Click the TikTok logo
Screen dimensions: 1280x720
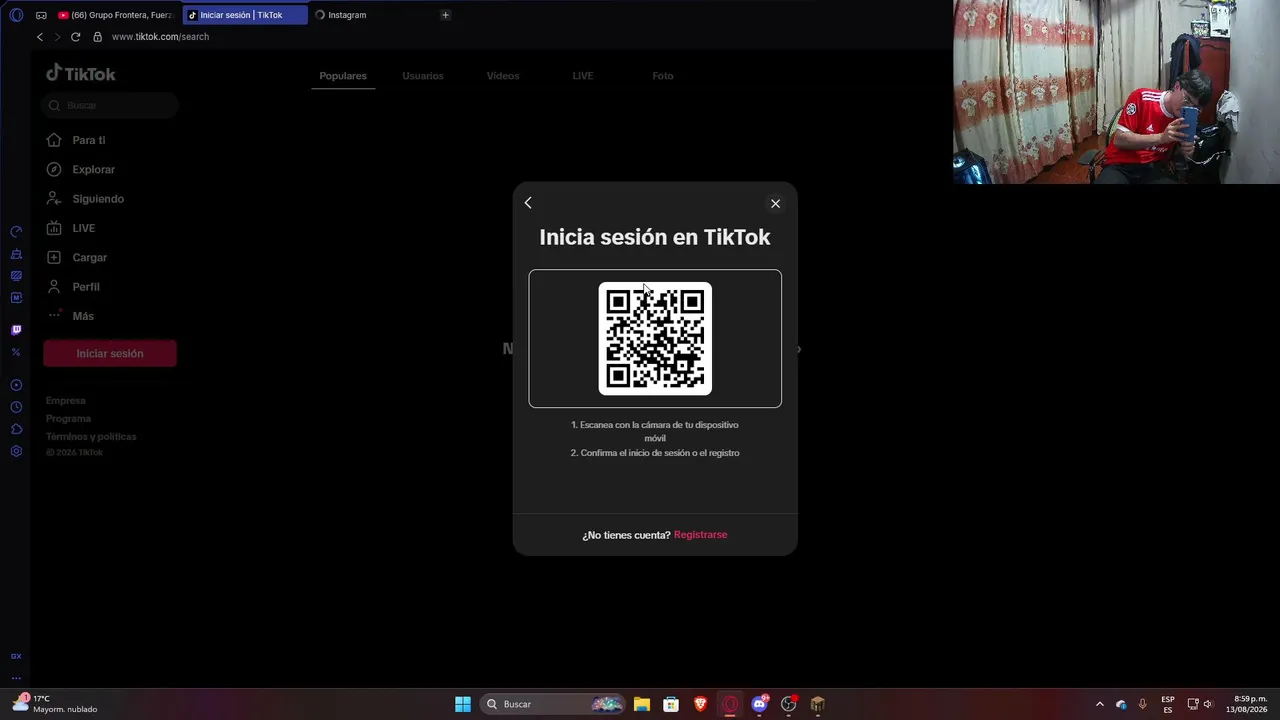(x=81, y=73)
